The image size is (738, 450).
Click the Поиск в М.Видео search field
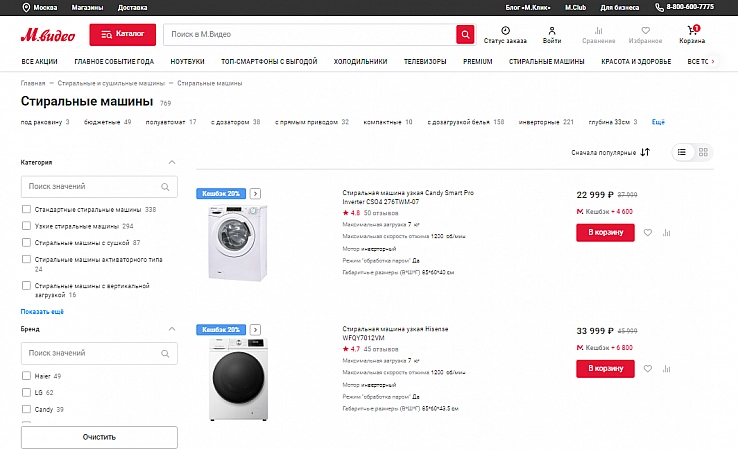click(x=310, y=34)
